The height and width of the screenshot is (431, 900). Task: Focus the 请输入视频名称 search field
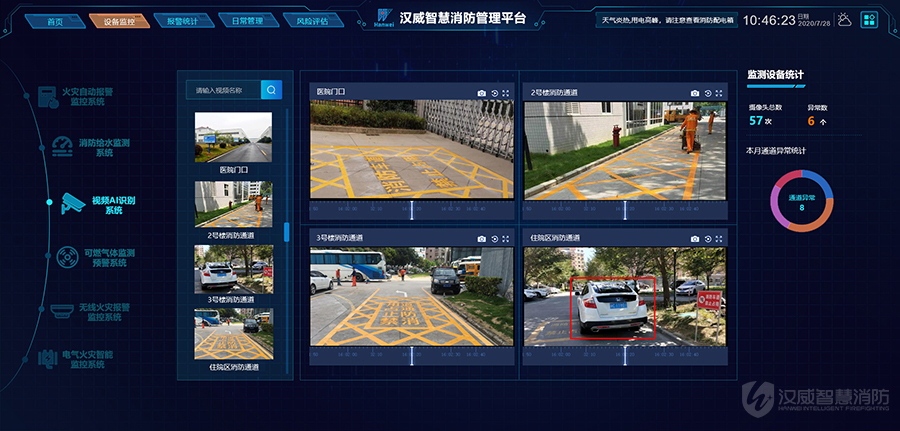click(223, 90)
